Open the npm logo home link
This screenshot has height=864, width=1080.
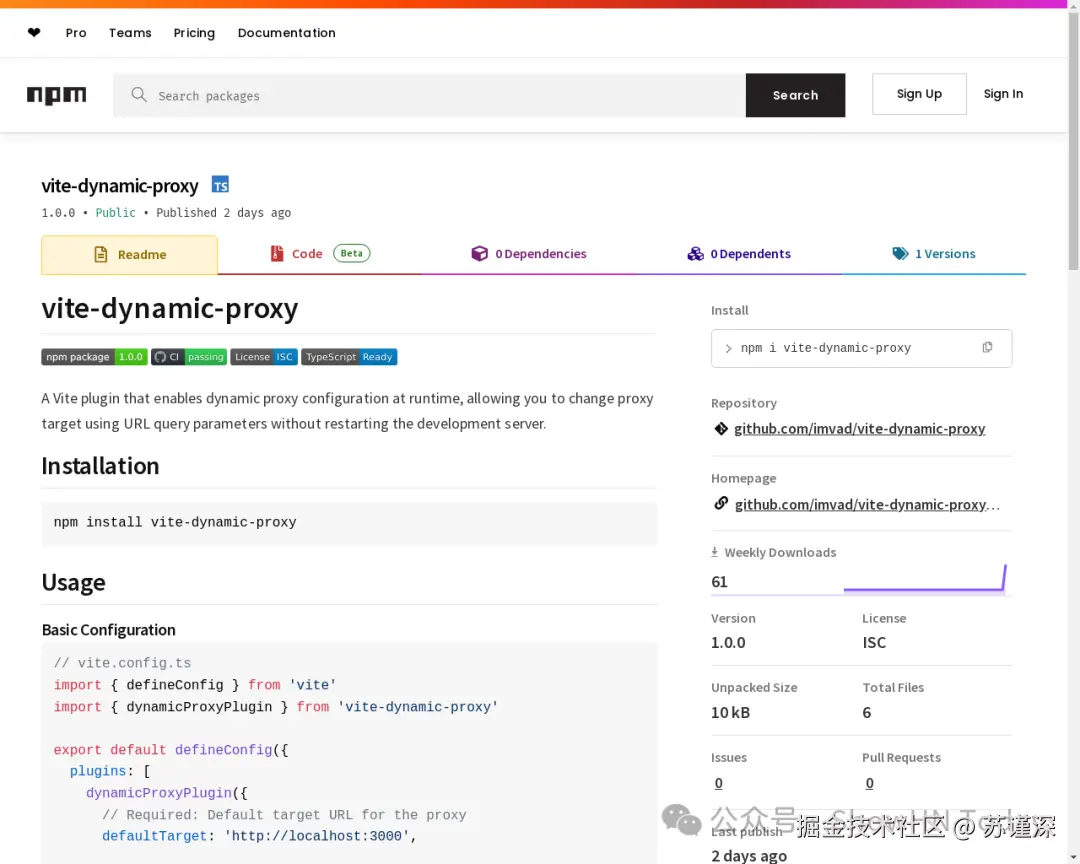[x=56, y=95]
